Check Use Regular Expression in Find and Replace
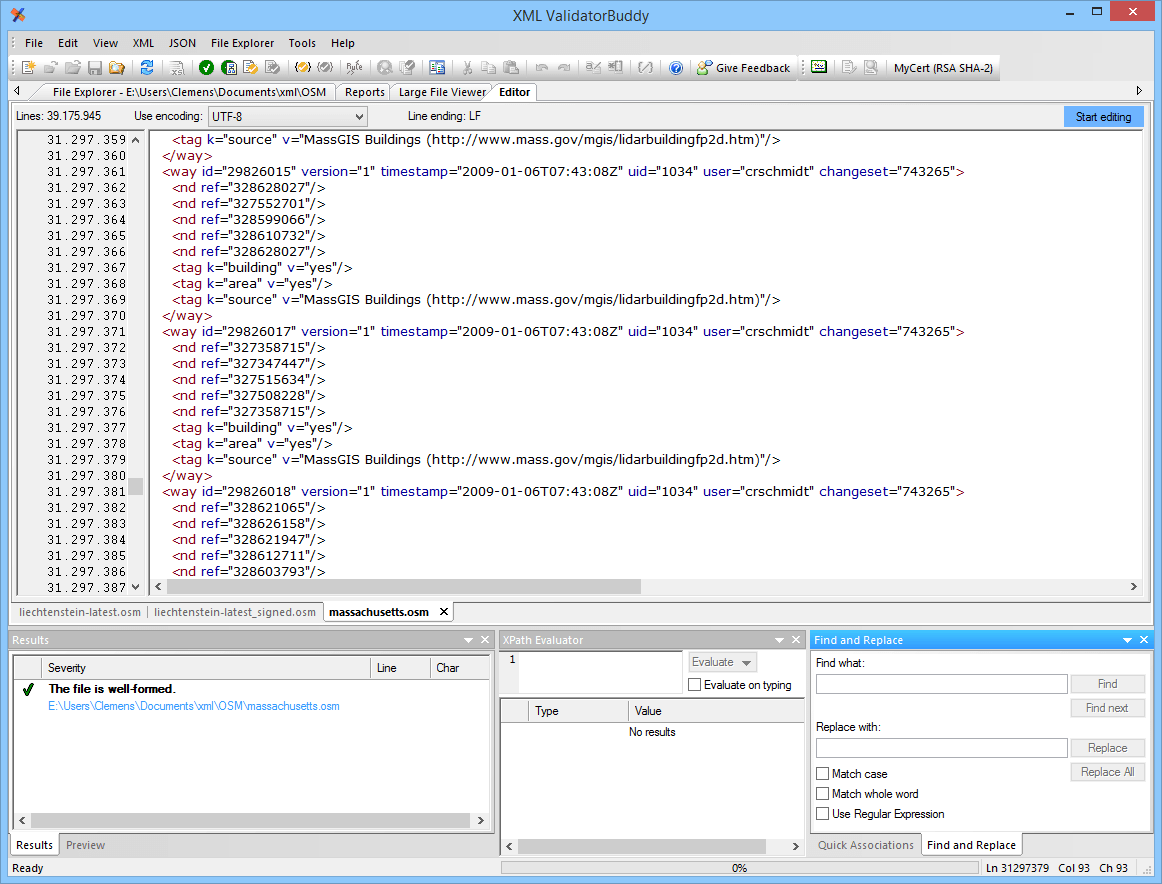Screen dimensions: 1162x884 point(822,813)
